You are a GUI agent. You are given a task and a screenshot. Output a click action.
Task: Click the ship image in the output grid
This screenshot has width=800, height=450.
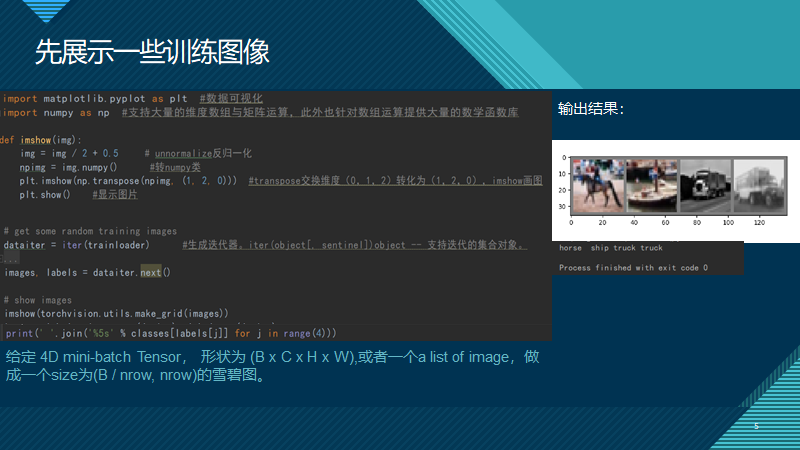pyautogui.click(x=652, y=186)
